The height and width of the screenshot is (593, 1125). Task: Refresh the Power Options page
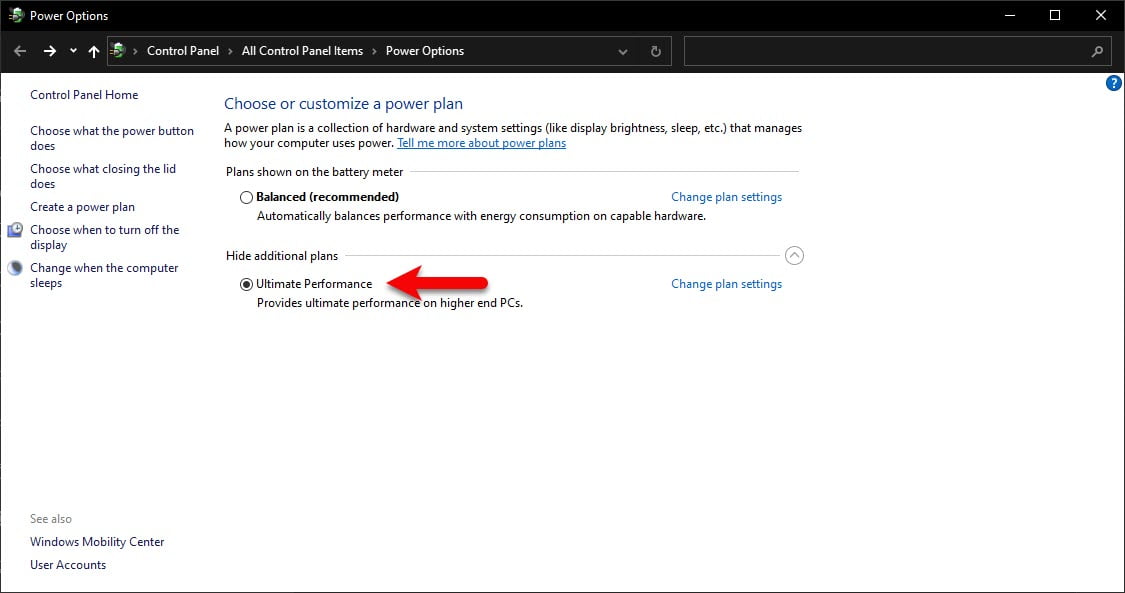point(655,52)
